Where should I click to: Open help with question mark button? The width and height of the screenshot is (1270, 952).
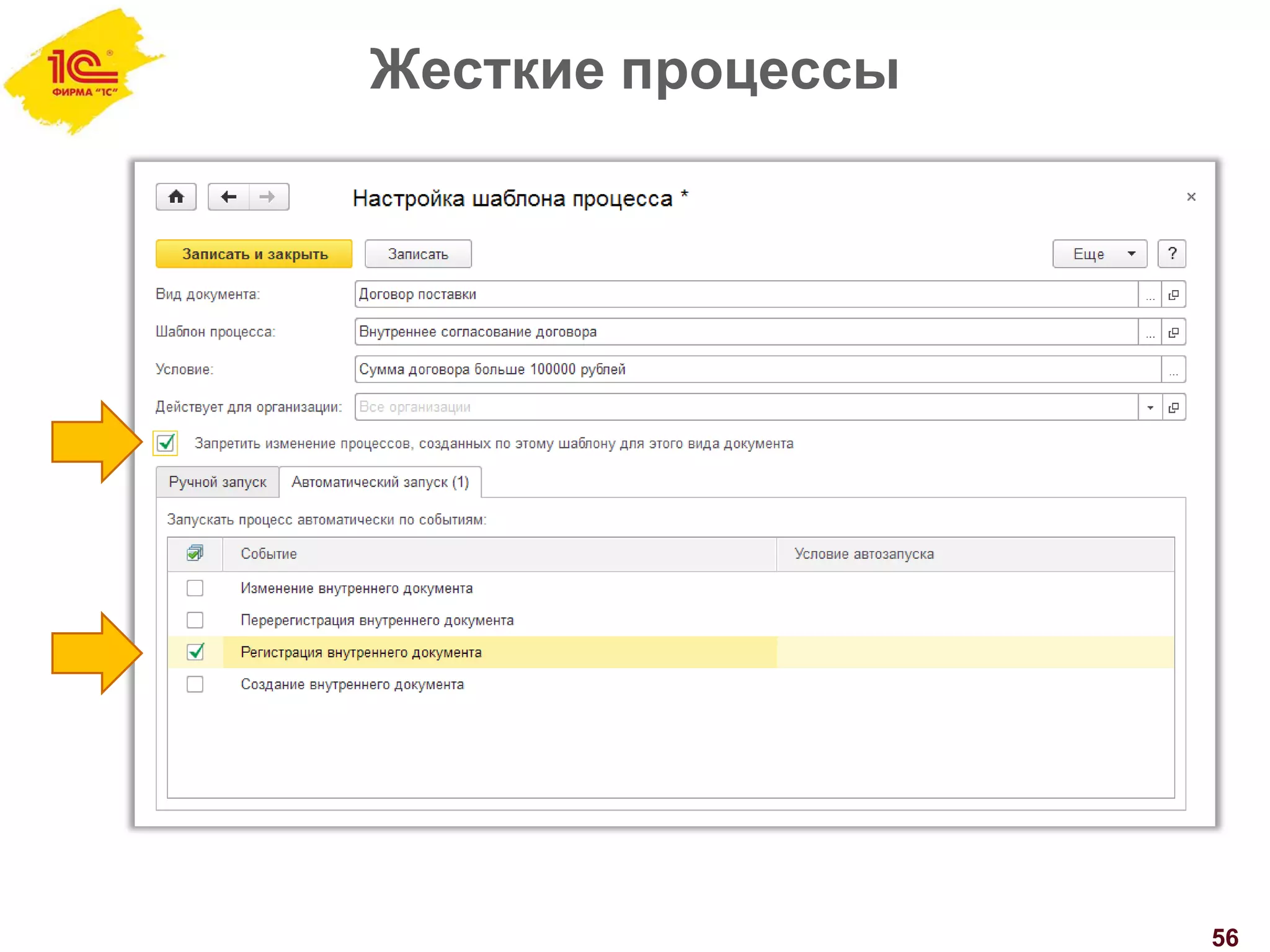point(1171,254)
